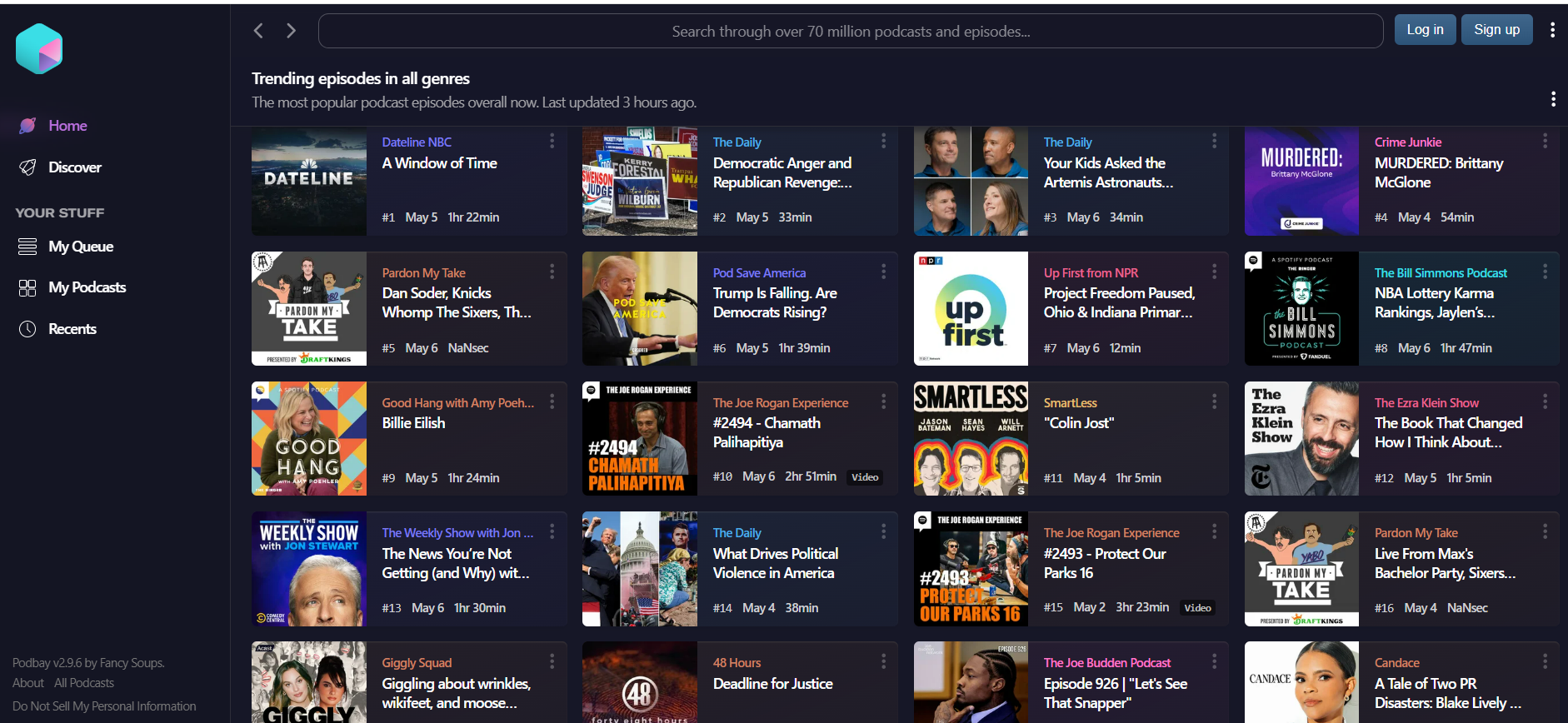The image size is (1568, 723).
Task: Open options for Dan Soder, Knicks episode
Action: pyautogui.click(x=552, y=272)
